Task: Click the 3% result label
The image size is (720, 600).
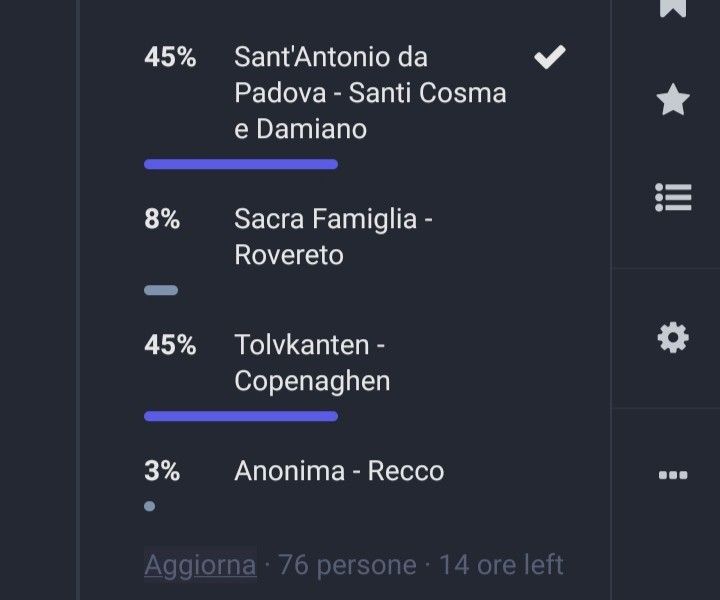Action: tap(162, 471)
